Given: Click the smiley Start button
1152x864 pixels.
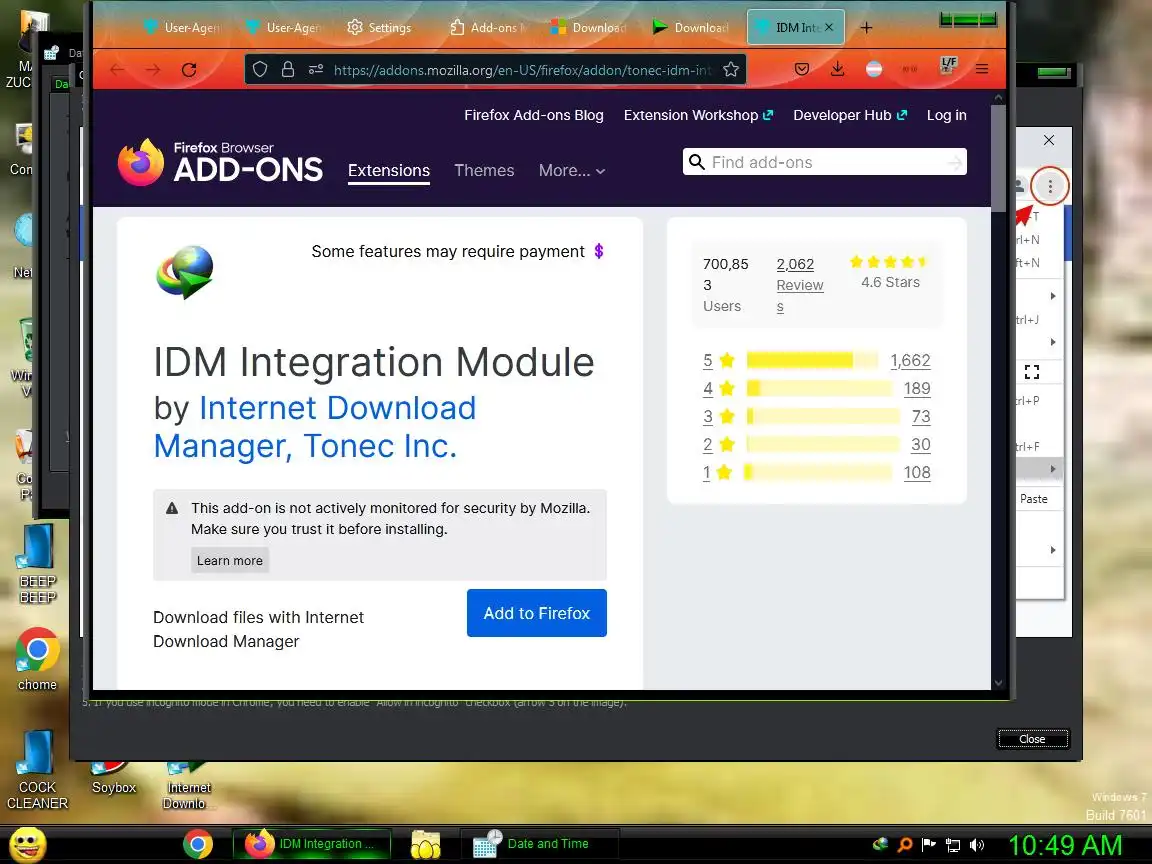Looking at the screenshot, I should click(x=27, y=844).
